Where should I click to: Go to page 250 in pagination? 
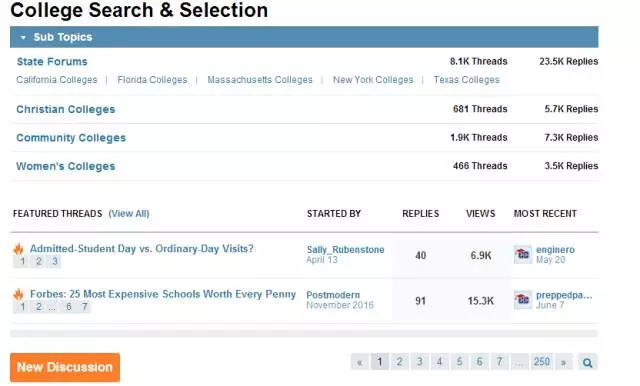tap(542, 362)
